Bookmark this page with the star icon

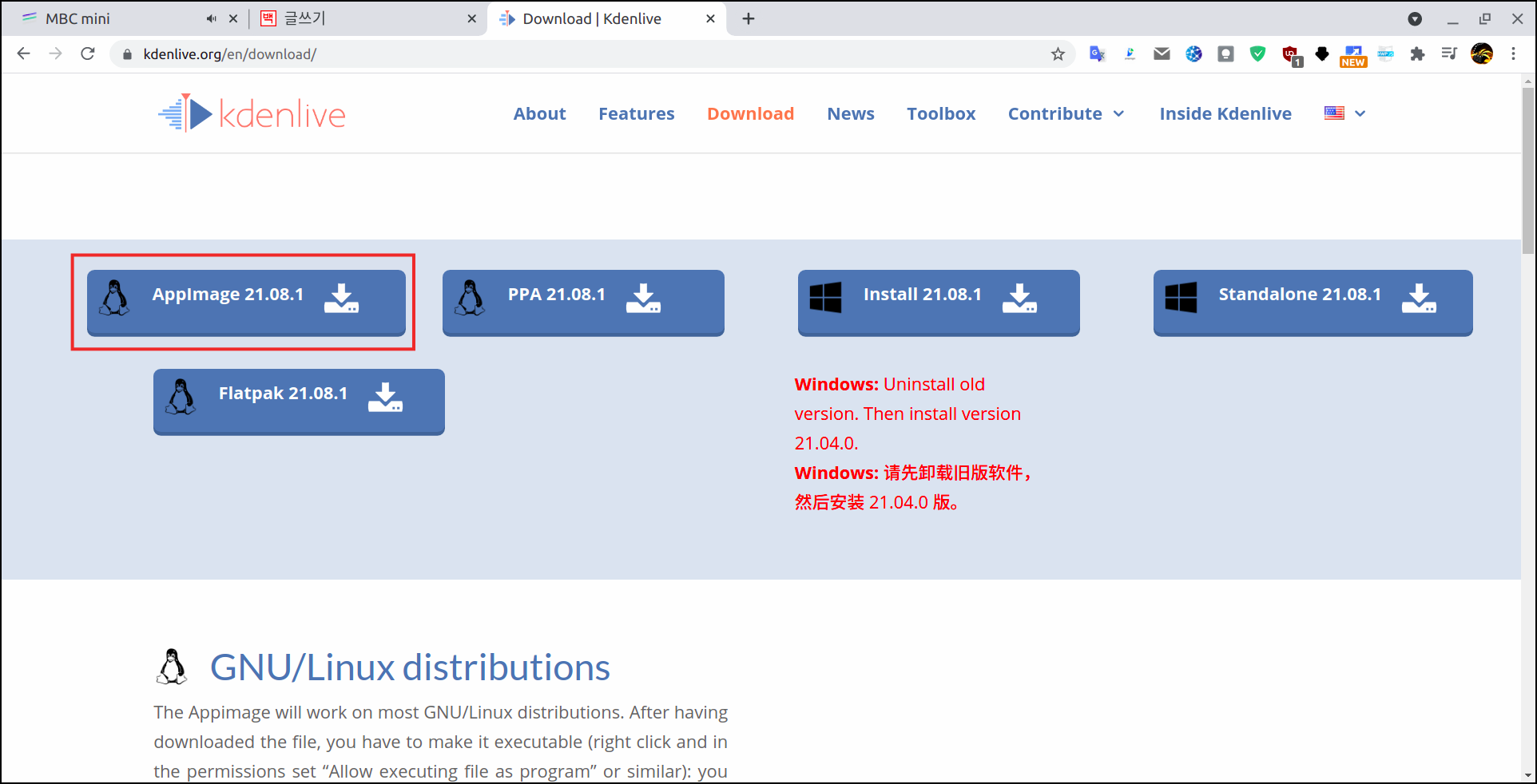click(1058, 53)
